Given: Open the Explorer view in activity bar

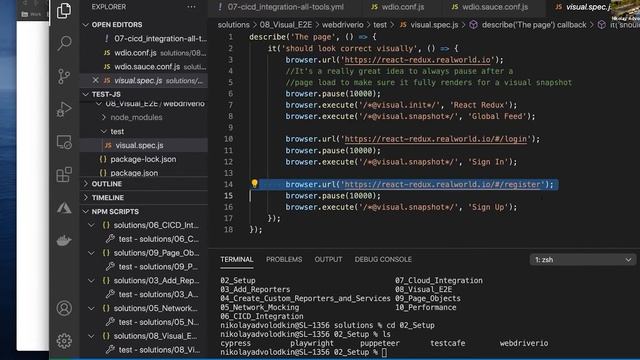Looking at the screenshot, I should click(64, 10).
